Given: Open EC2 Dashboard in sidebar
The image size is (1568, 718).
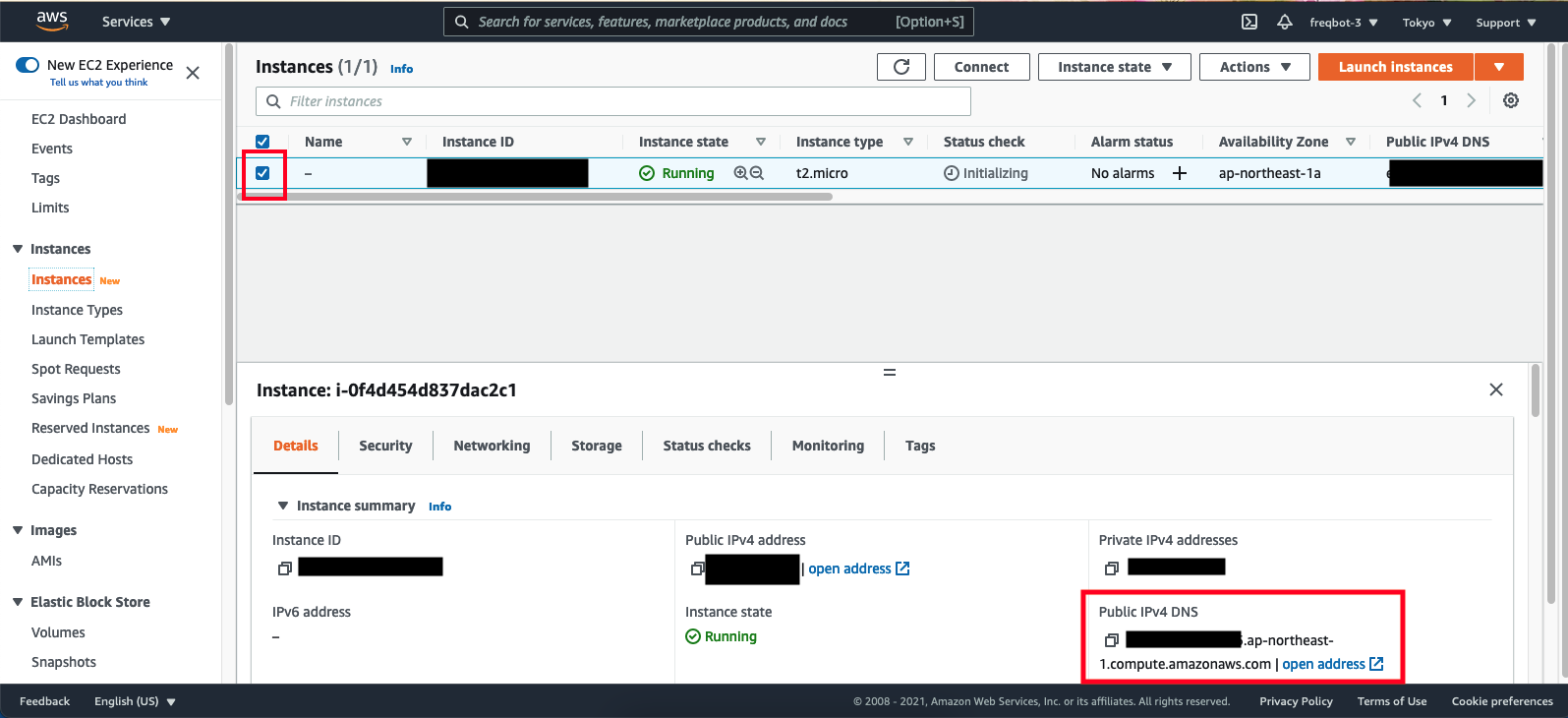Looking at the screenshot, I should coord(79,119).
